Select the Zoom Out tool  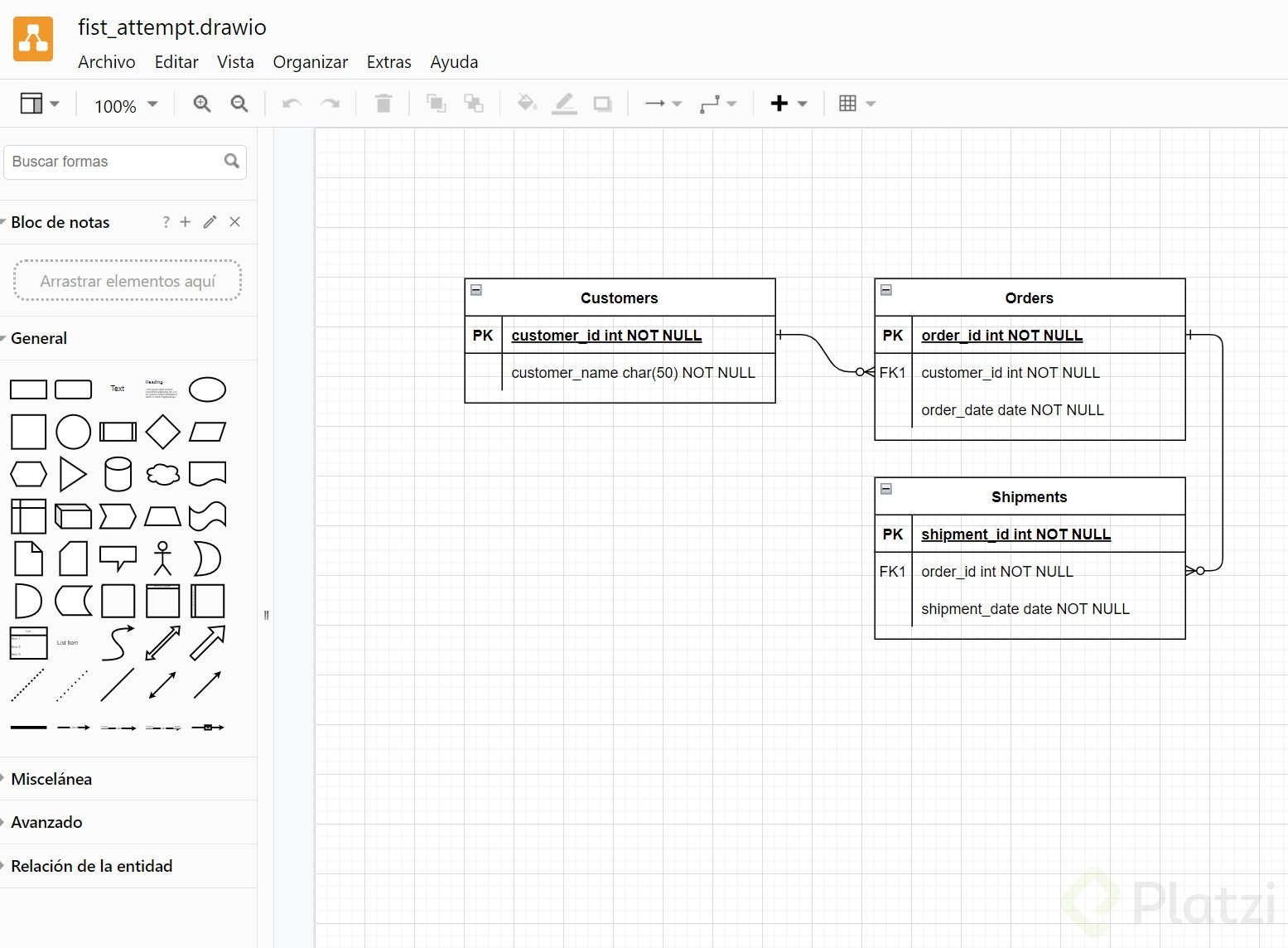click(239, 104)
